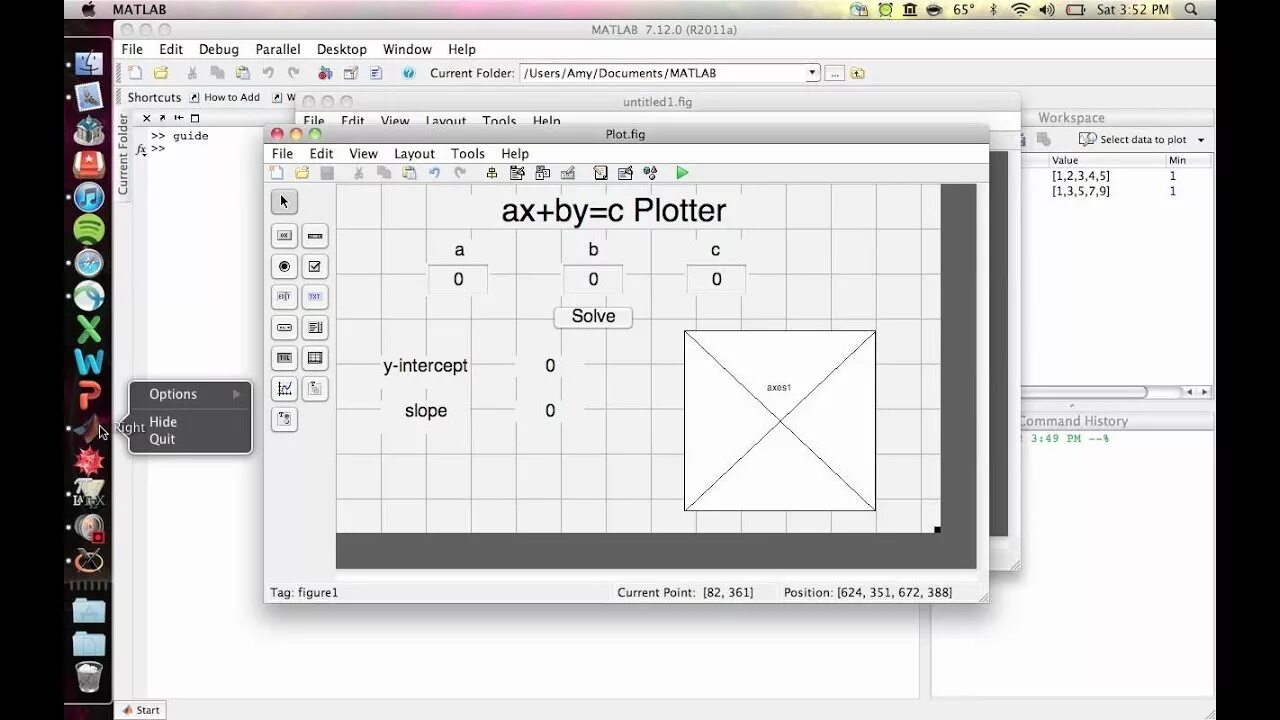Select the Radio Button tool
This screenshot has width=1280, height=720.
(x=284, y=266)
